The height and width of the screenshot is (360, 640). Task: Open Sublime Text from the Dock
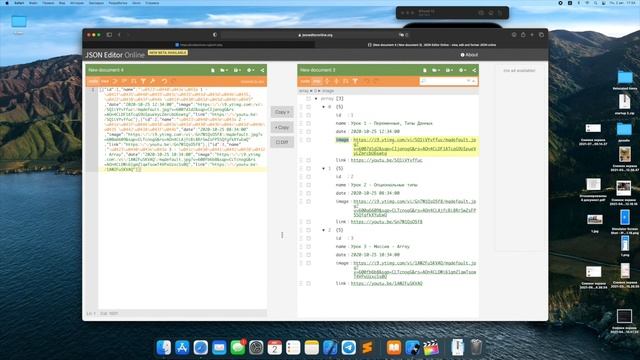[367, 347]
